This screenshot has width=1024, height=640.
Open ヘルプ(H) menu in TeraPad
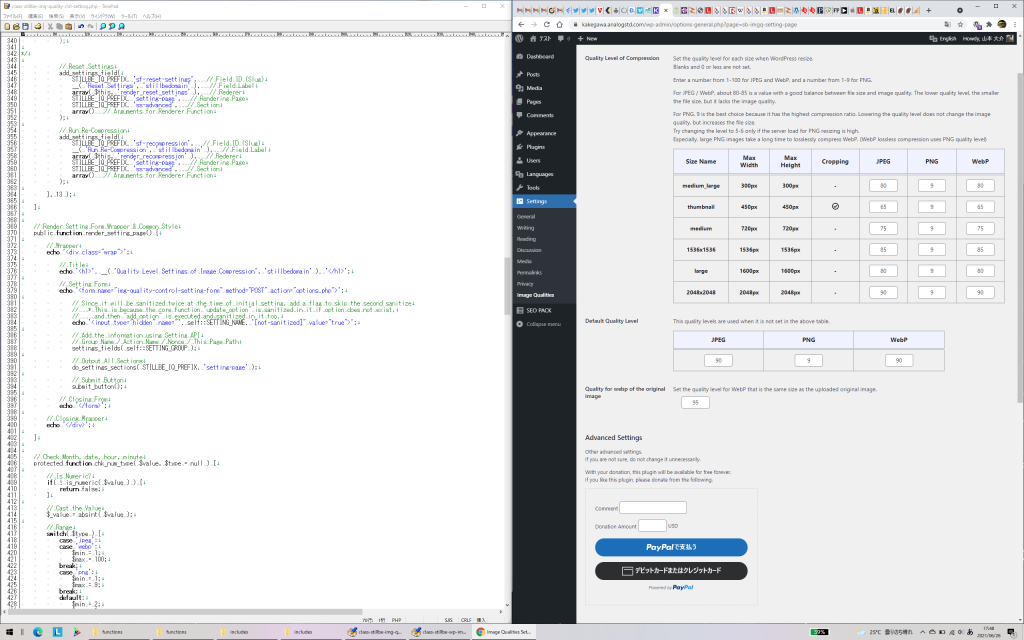(152, 16)
